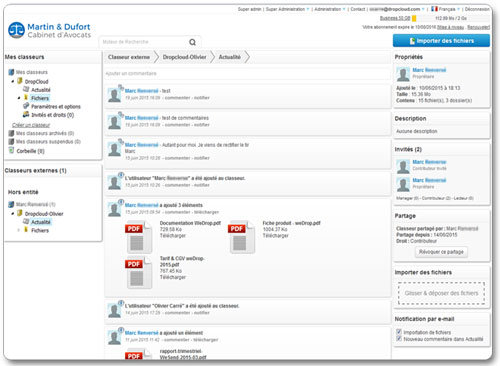Toggle Nouveau commentaire dans Actualité checkbox

click(399, 338)
